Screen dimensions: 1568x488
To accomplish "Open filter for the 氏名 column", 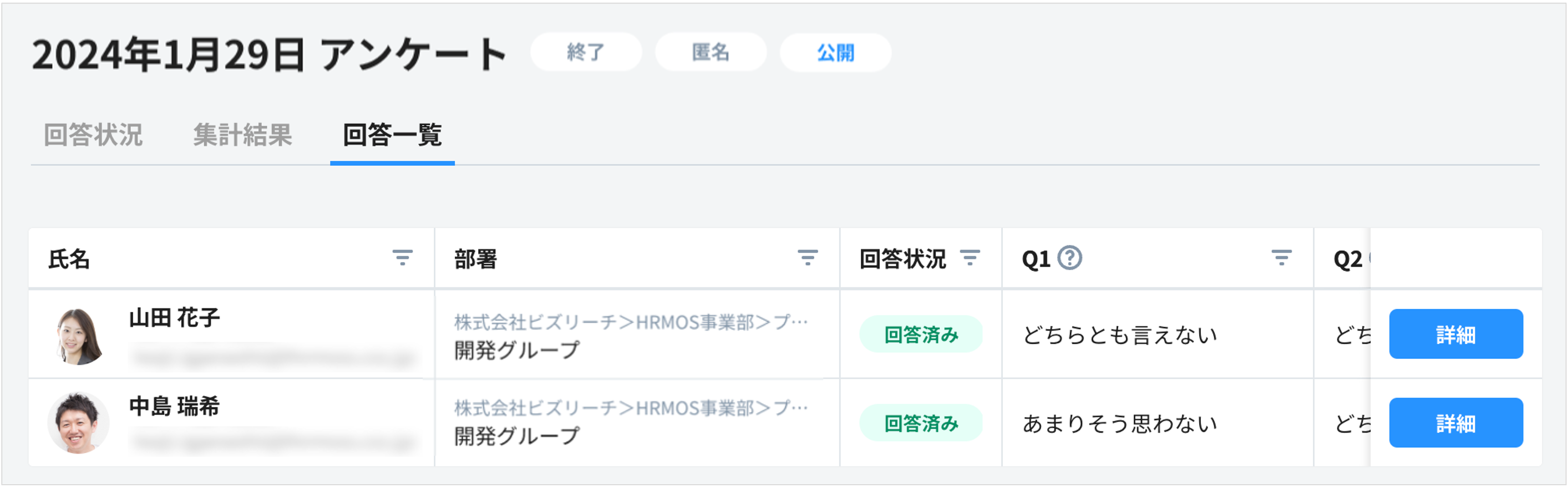I will (402, 258).
